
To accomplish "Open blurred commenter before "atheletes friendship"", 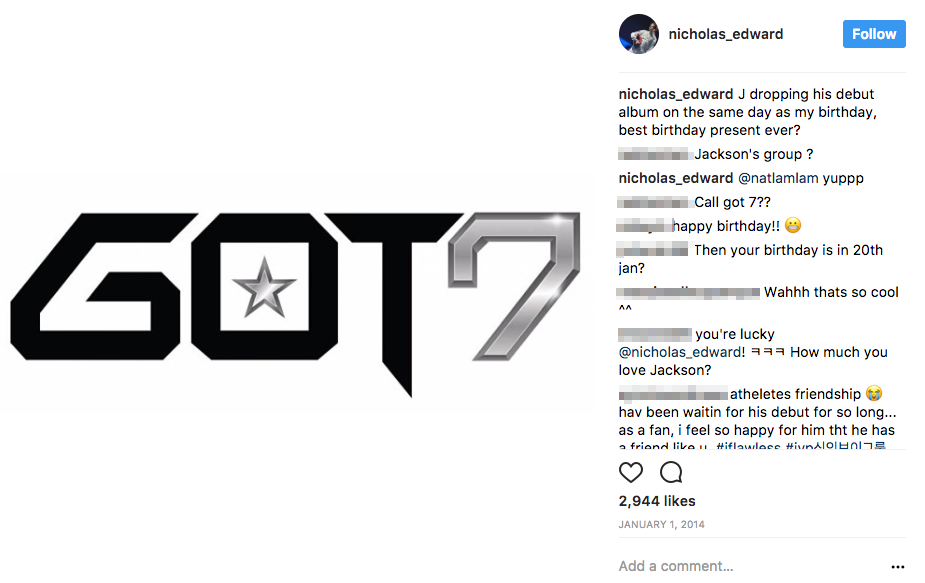I will pyautogui.click(x=673, y=394).
